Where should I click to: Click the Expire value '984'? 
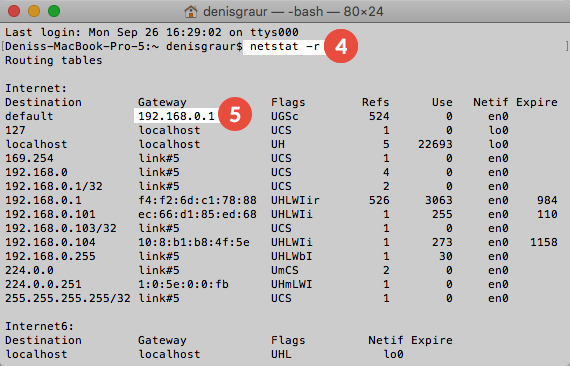coord(547,200)
